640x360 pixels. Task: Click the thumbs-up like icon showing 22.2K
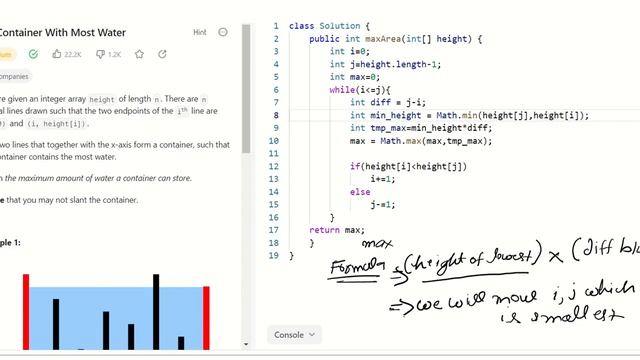pos(57,54)
